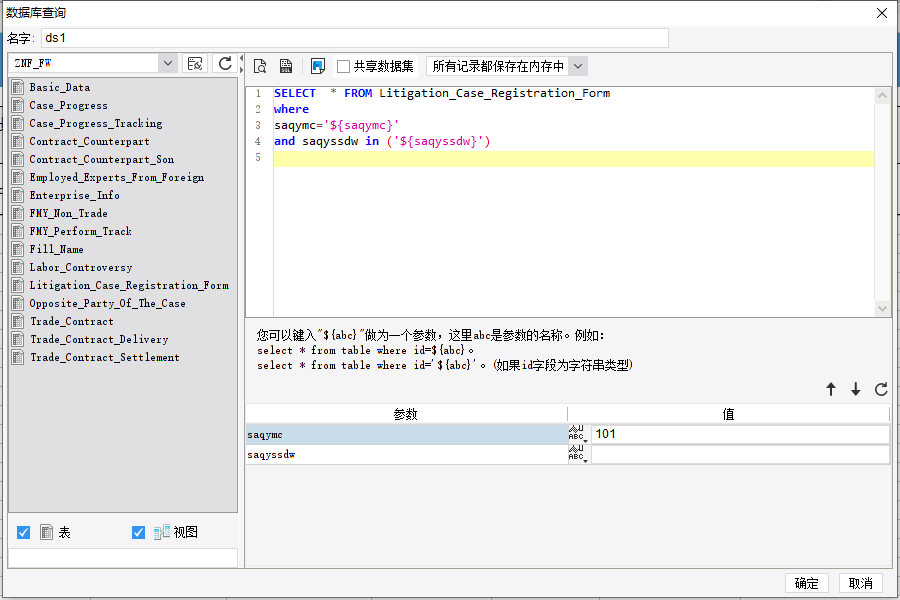This screenshot has width=900, height=600.
Task: Move parameter up with up arrow
Action: click(x=831, y=389)
